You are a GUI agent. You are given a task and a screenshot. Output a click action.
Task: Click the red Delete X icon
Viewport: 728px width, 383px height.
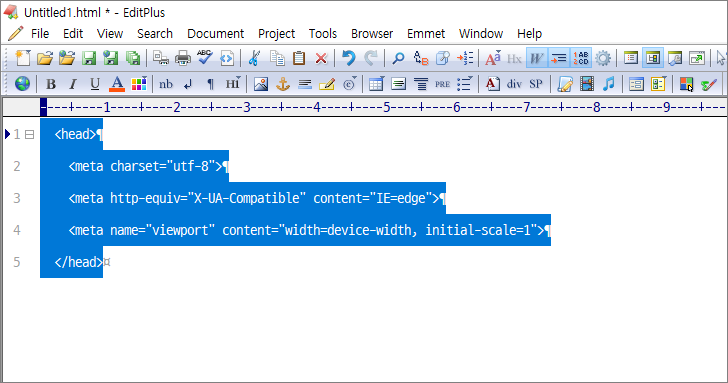321,58
